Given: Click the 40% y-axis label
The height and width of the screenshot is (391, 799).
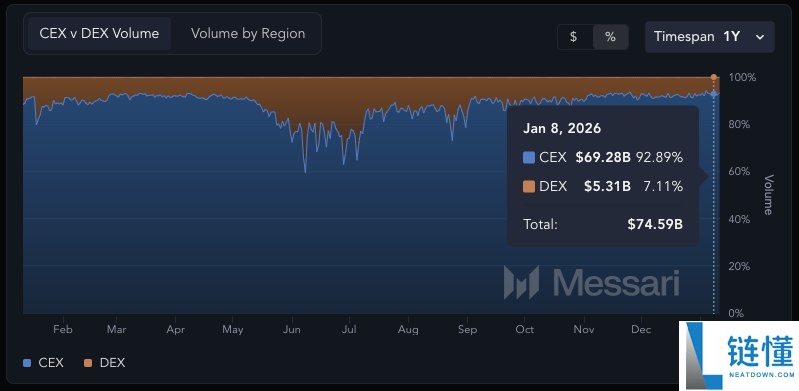Looking at the screenshot, I should tap(740, 219).
